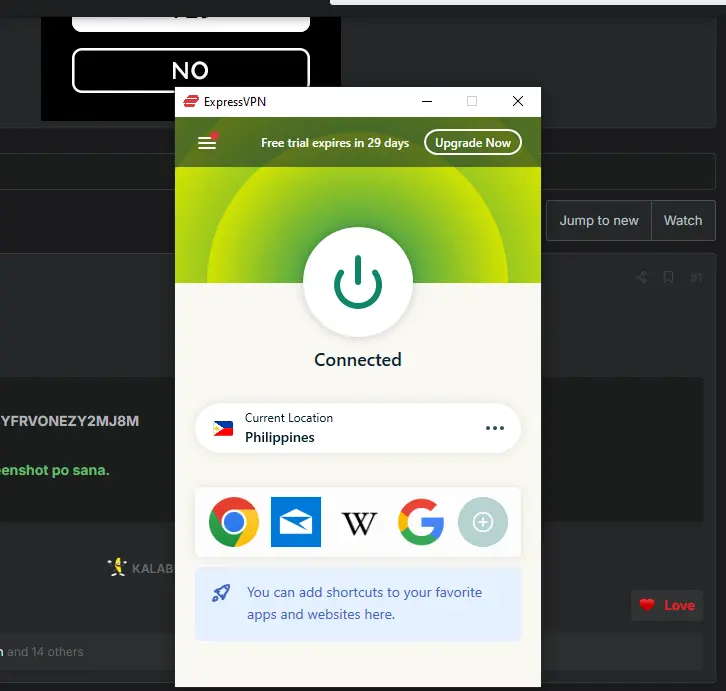Open Wikipedia shortcut in ExpressVPN

(359, 523)
